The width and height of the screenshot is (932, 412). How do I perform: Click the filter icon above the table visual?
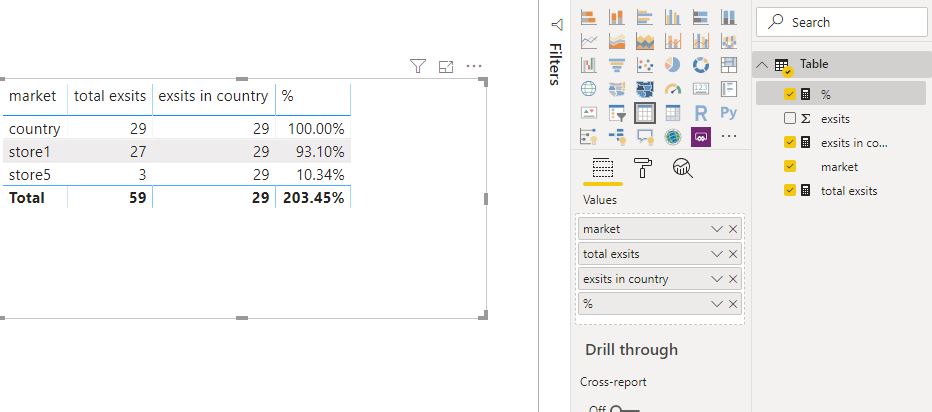pyautogui.click(x=418, y=66)
